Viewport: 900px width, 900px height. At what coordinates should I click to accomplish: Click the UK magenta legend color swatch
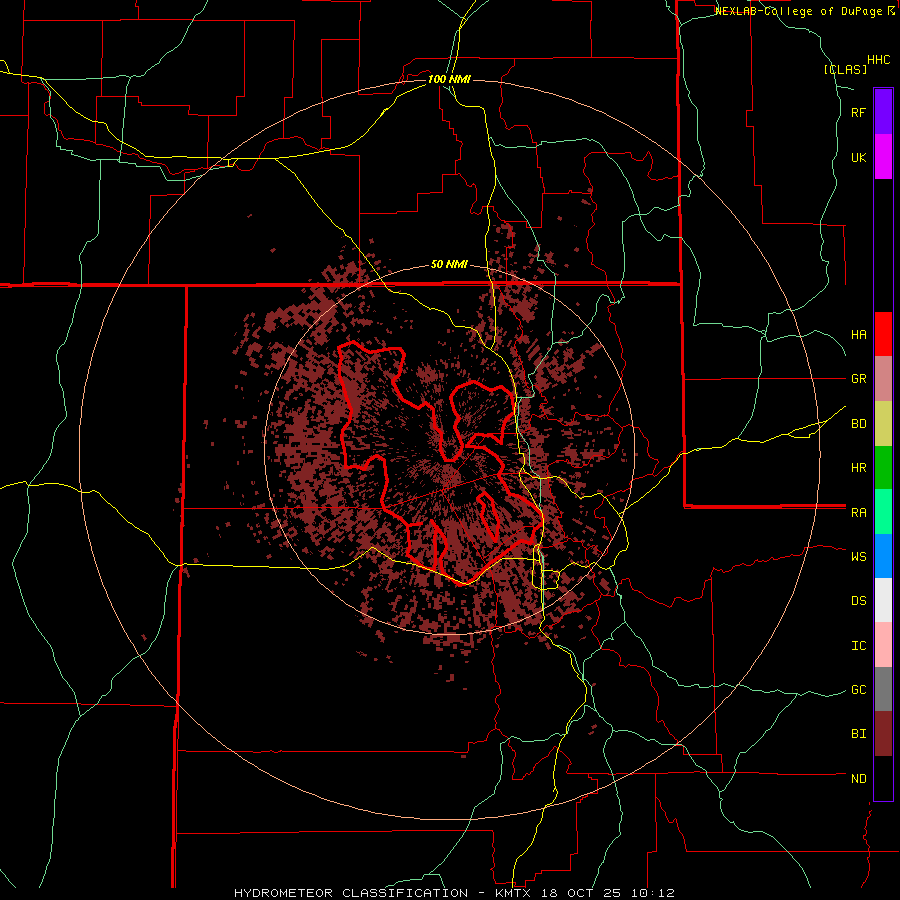coord(883,157)
